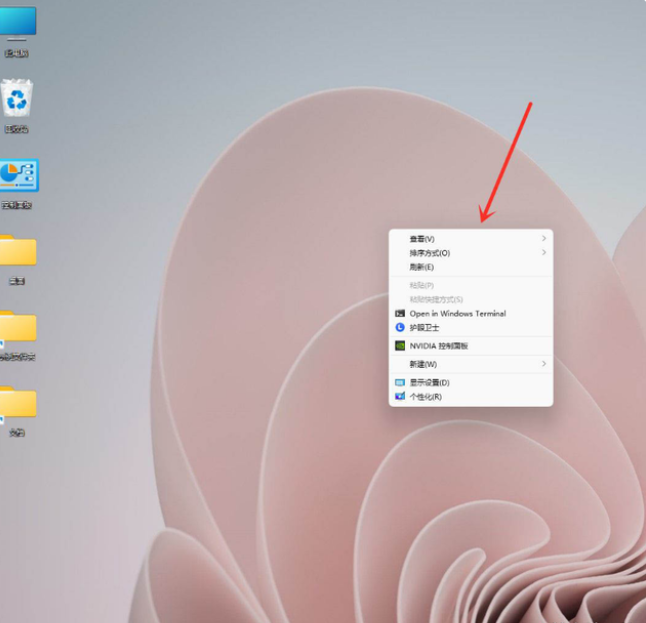Select 粘贴快捷方式(S) in the context menu
This screenshot has width=646, height=623.
tap(436, 299)
